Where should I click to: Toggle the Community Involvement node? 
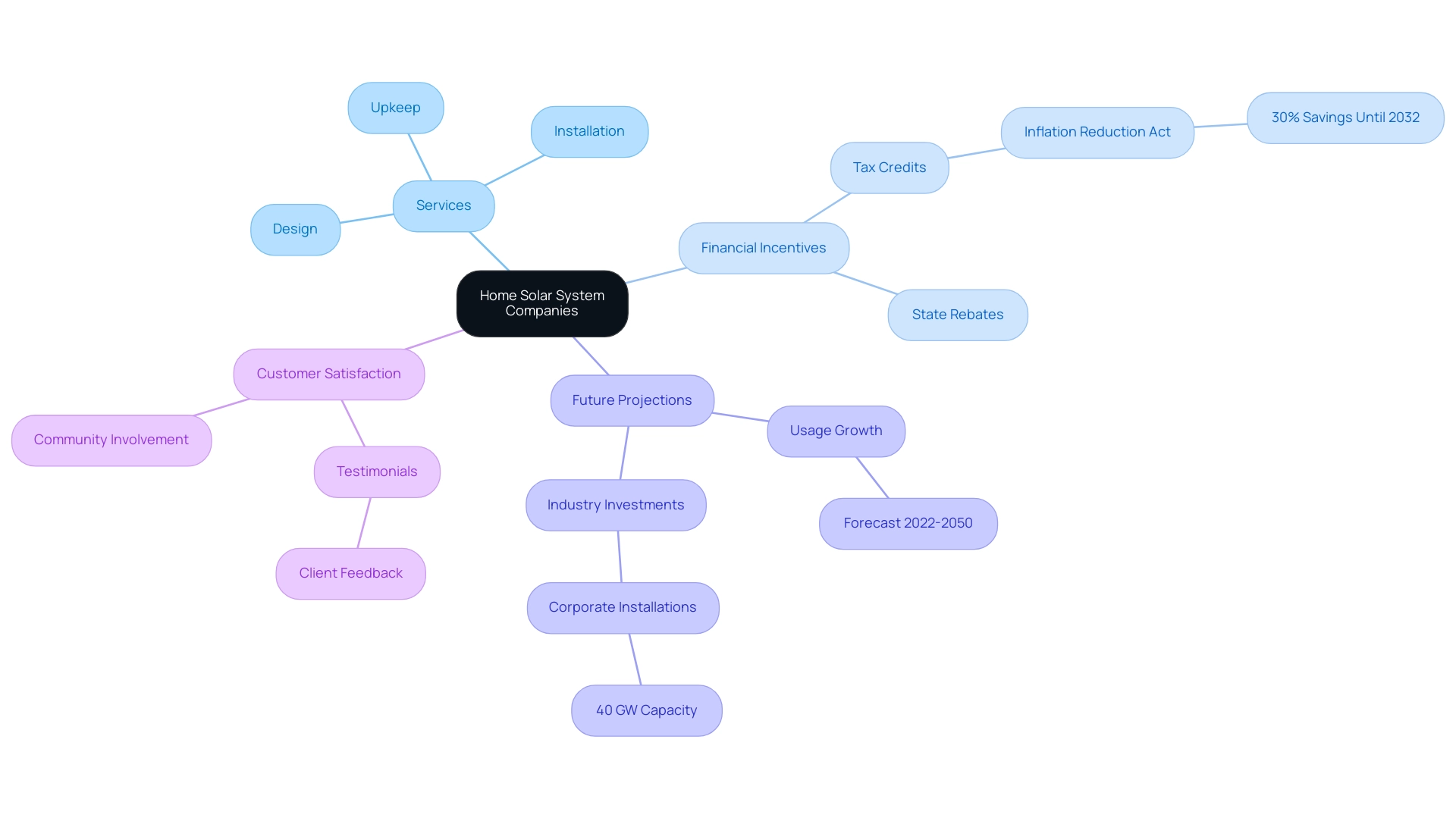coord(111,438)
